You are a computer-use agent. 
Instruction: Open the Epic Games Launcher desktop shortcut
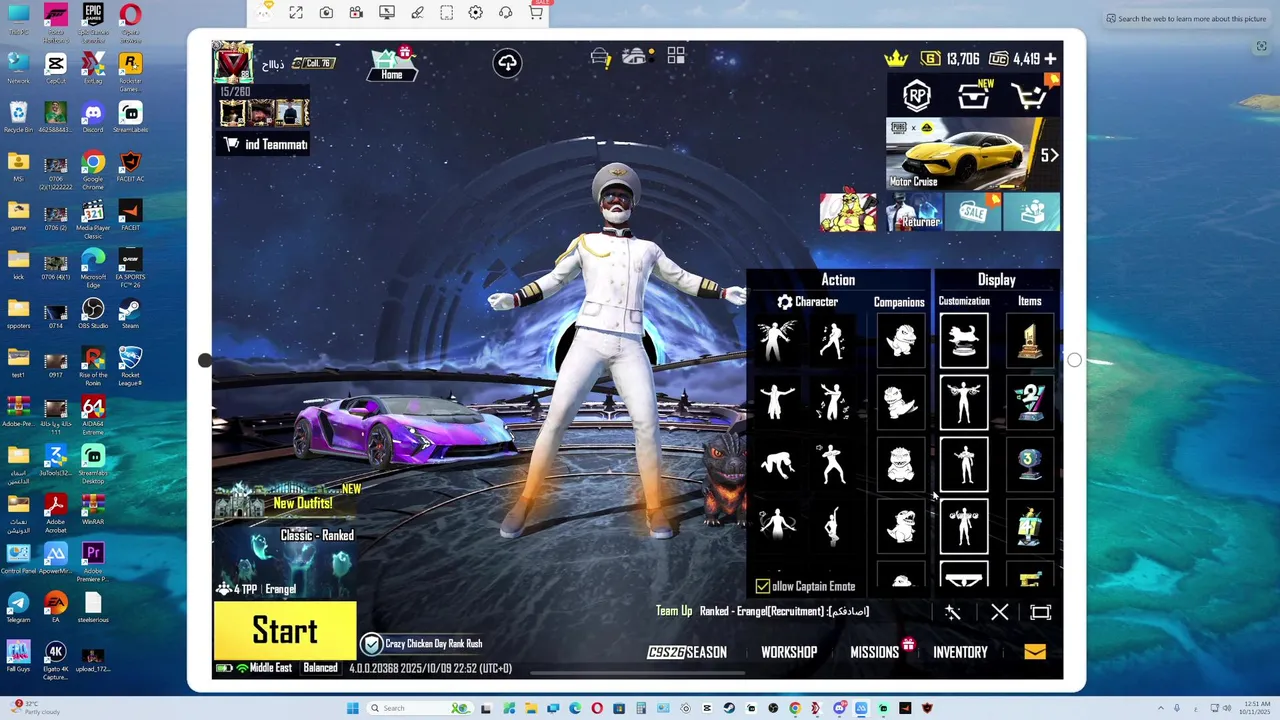(x=93, y=22)
